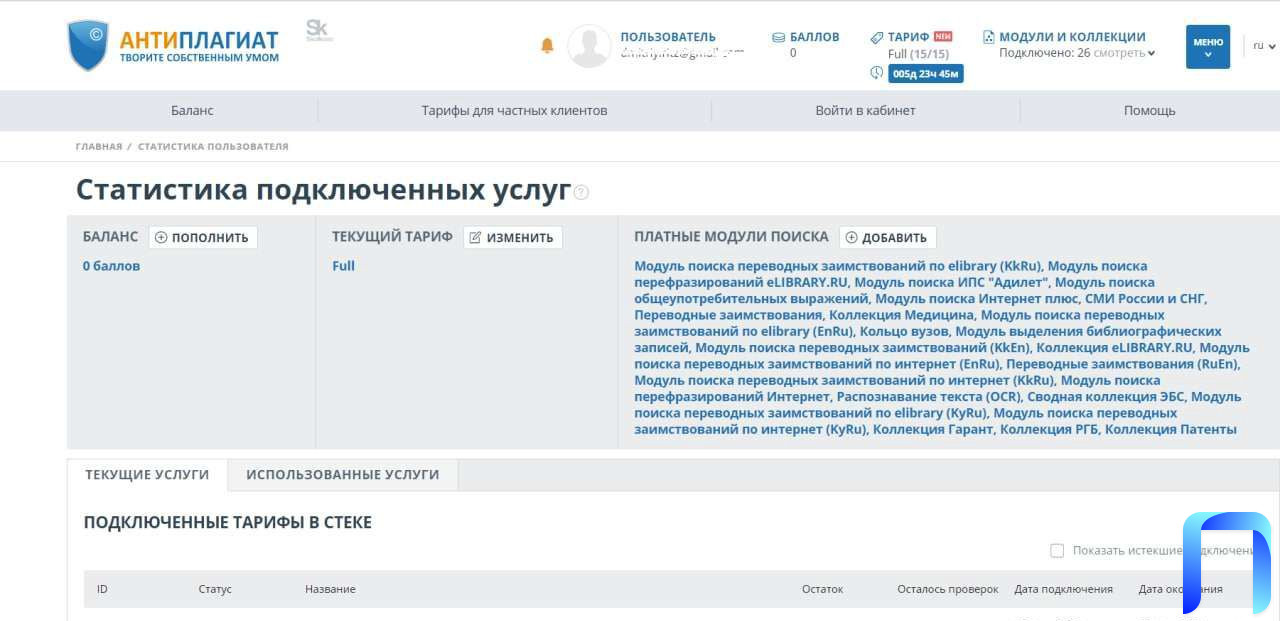Screen dimensions: 1280x621
Task: Open the Коллекция РГБ link
Action: click(1049, 429)
